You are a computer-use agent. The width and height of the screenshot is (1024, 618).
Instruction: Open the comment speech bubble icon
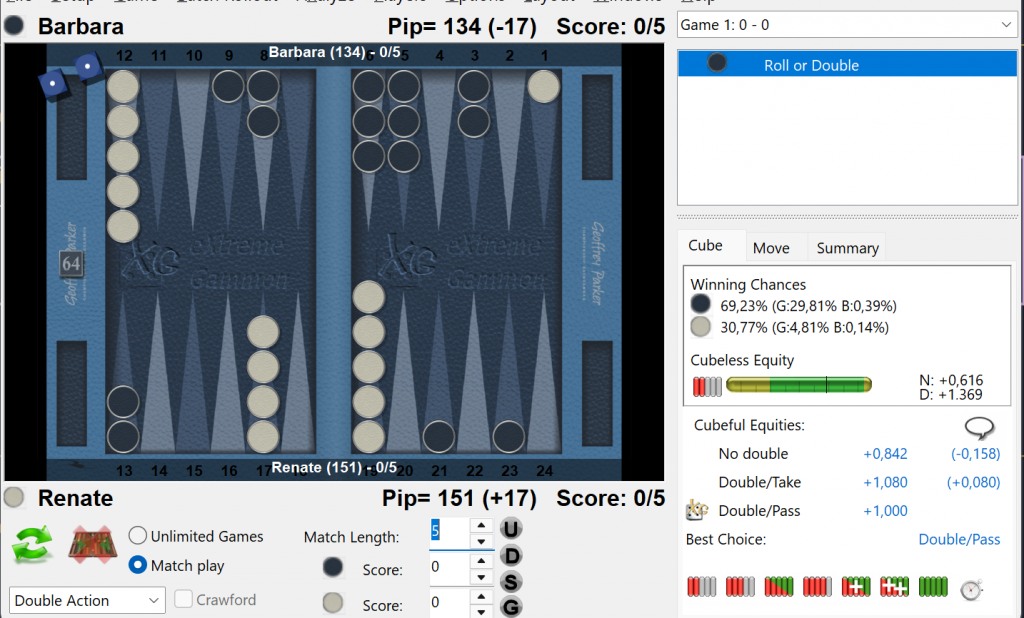pyautogui.click(x=979, y=427)
